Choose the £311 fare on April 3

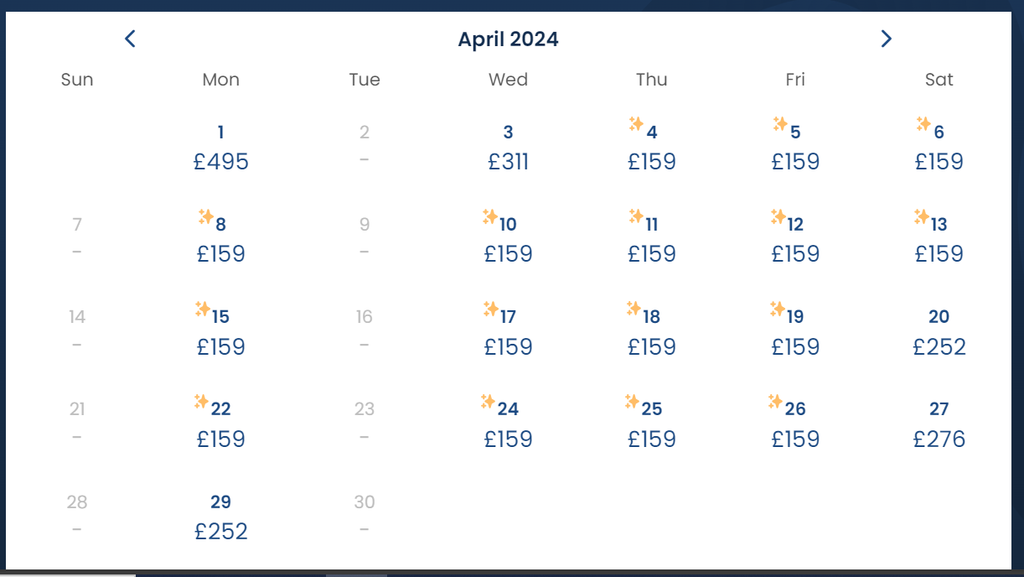coord(508,161)
